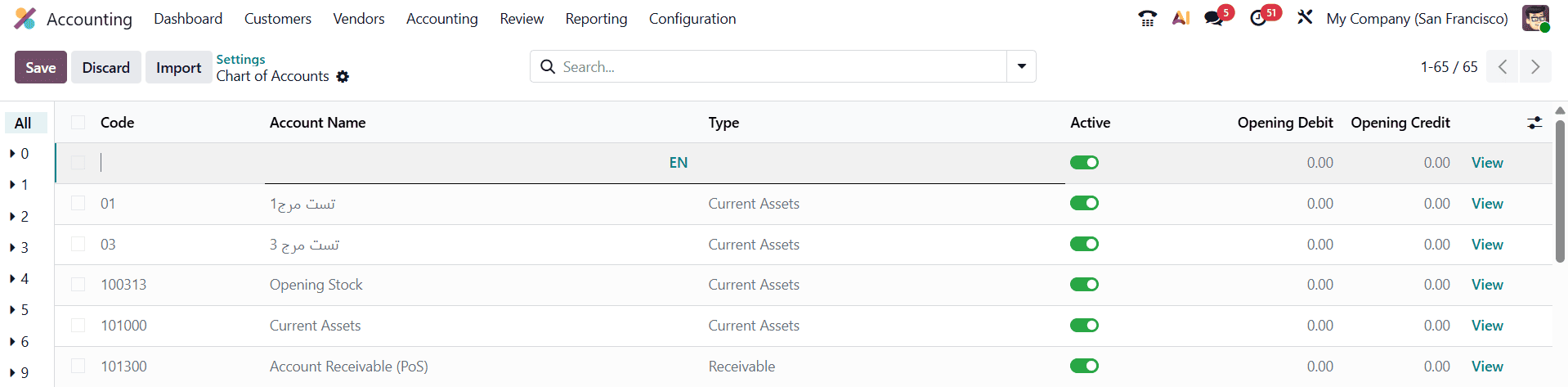Open the Review menu
1568x387 pixels.
(522, 19)
